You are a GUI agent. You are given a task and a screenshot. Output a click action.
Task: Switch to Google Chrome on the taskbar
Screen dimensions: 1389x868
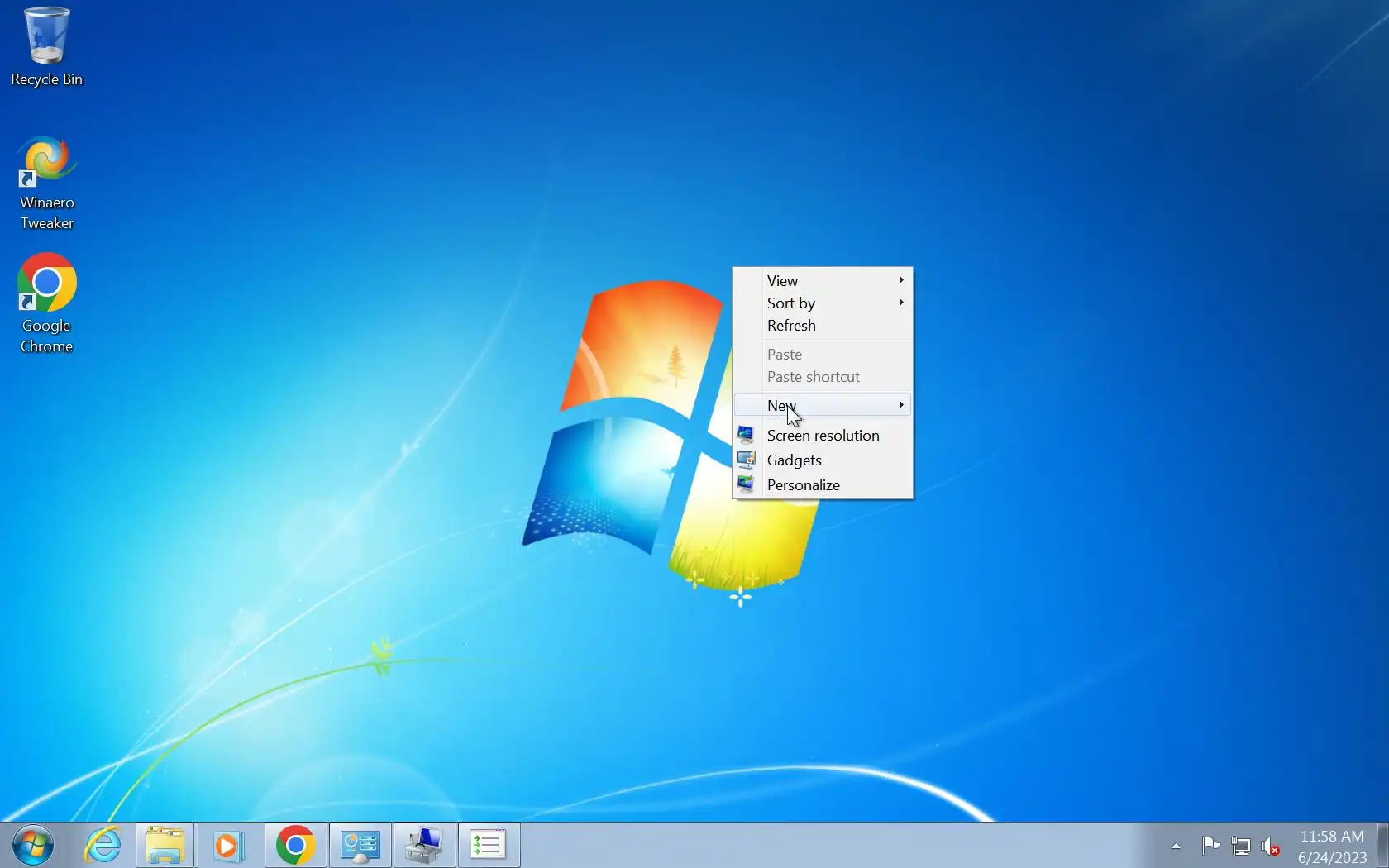point(295,845)
